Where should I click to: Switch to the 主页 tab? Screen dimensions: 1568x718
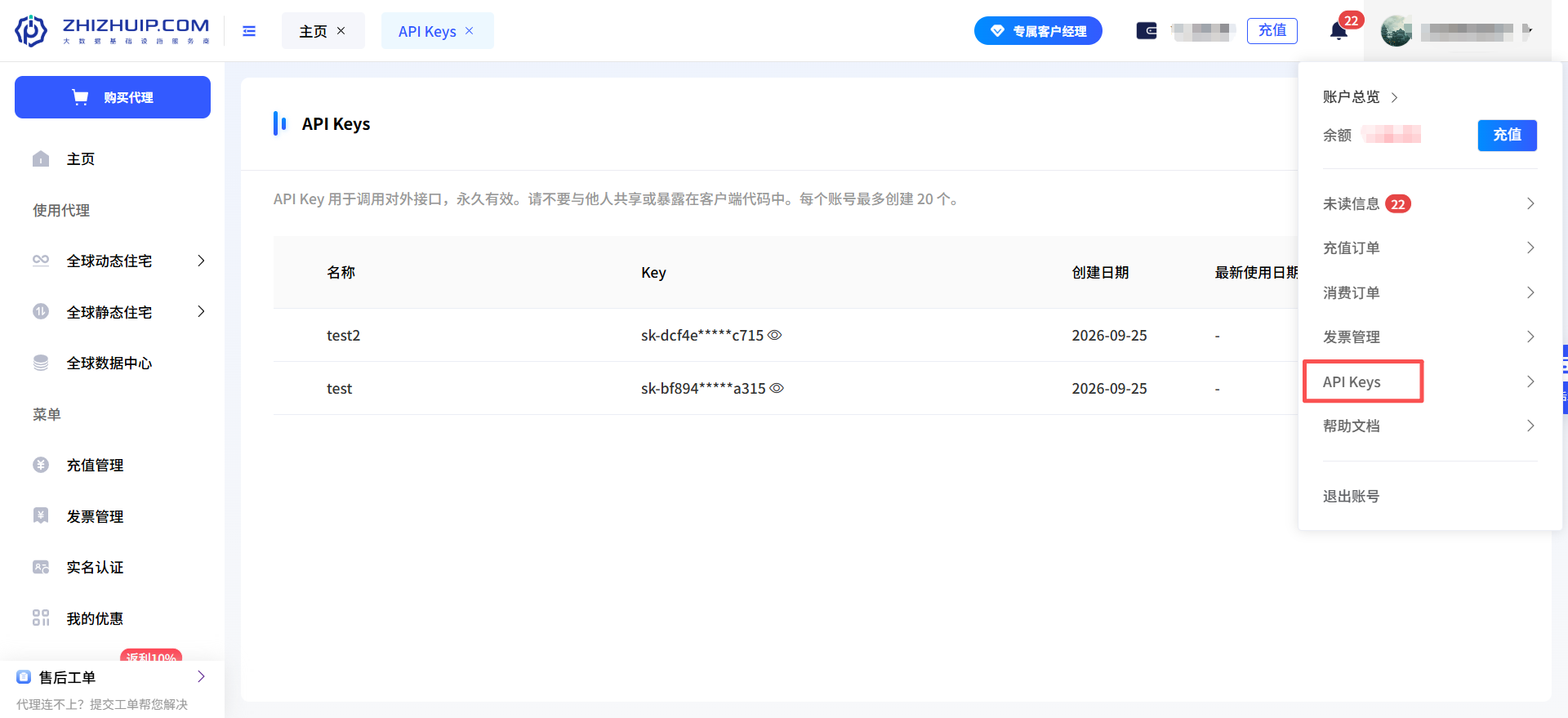coord(313,31)
